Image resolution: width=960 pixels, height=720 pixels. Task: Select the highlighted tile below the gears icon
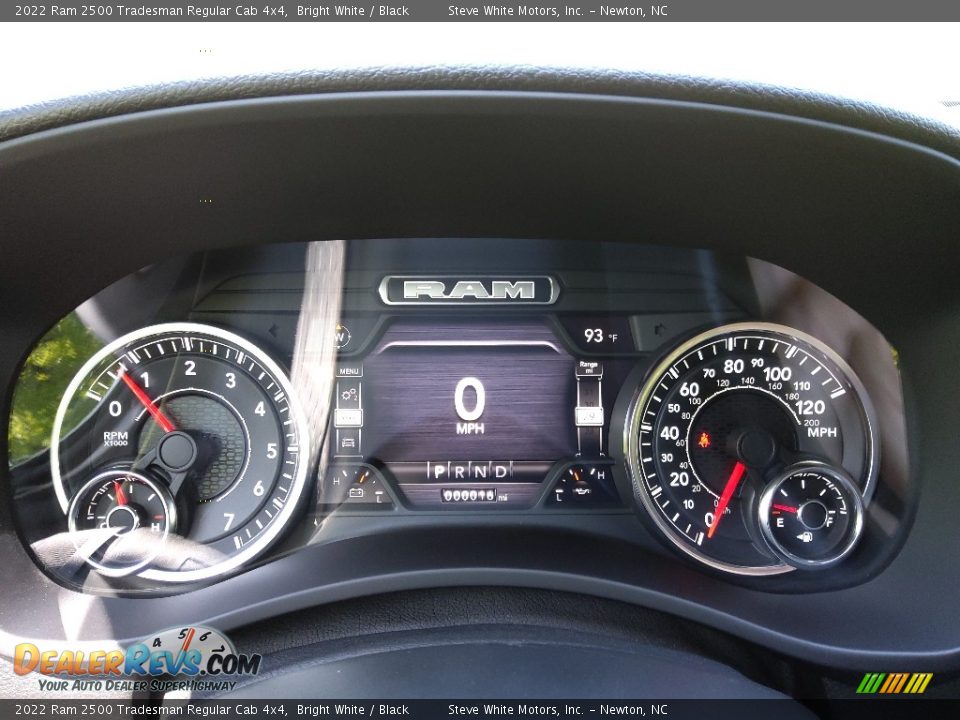[349, 418]
